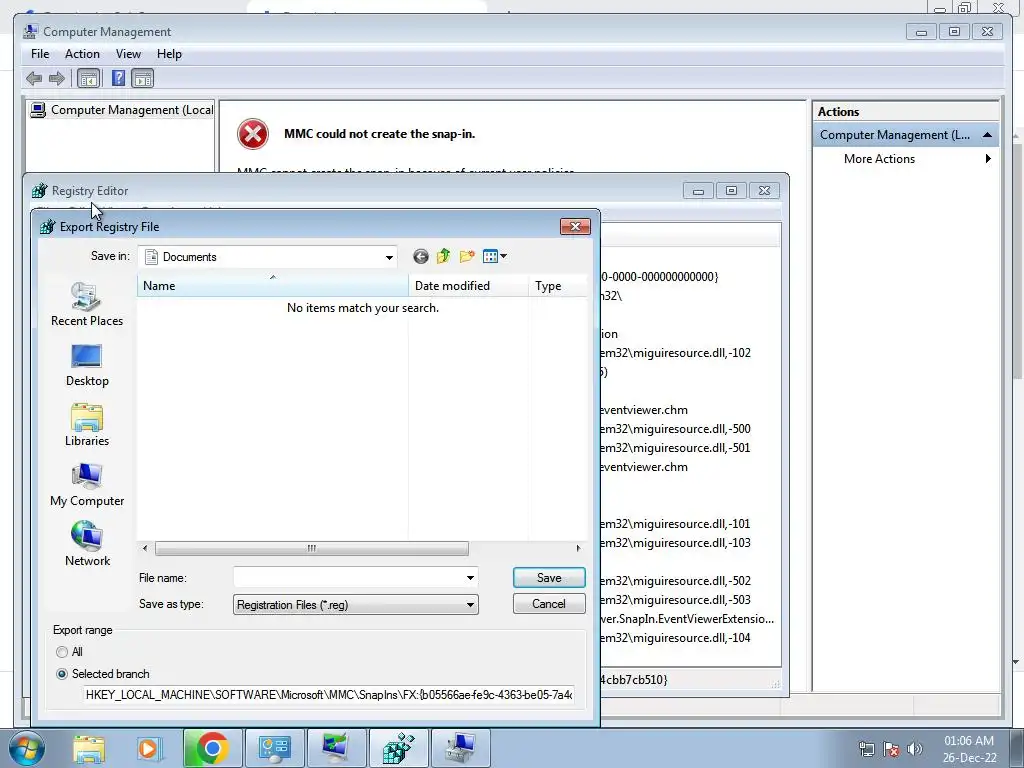This screenshot has height=768, width=1024.
Task: Click the Cancel button in Export dialog
Action: coord(549,604)
